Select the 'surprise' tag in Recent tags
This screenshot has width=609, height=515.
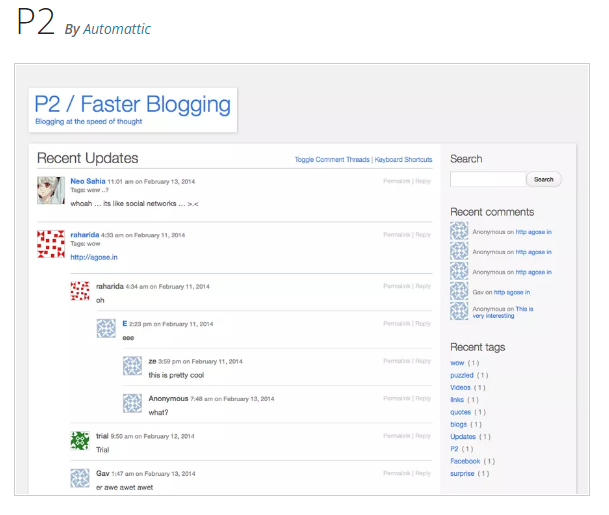pos(462,473)
